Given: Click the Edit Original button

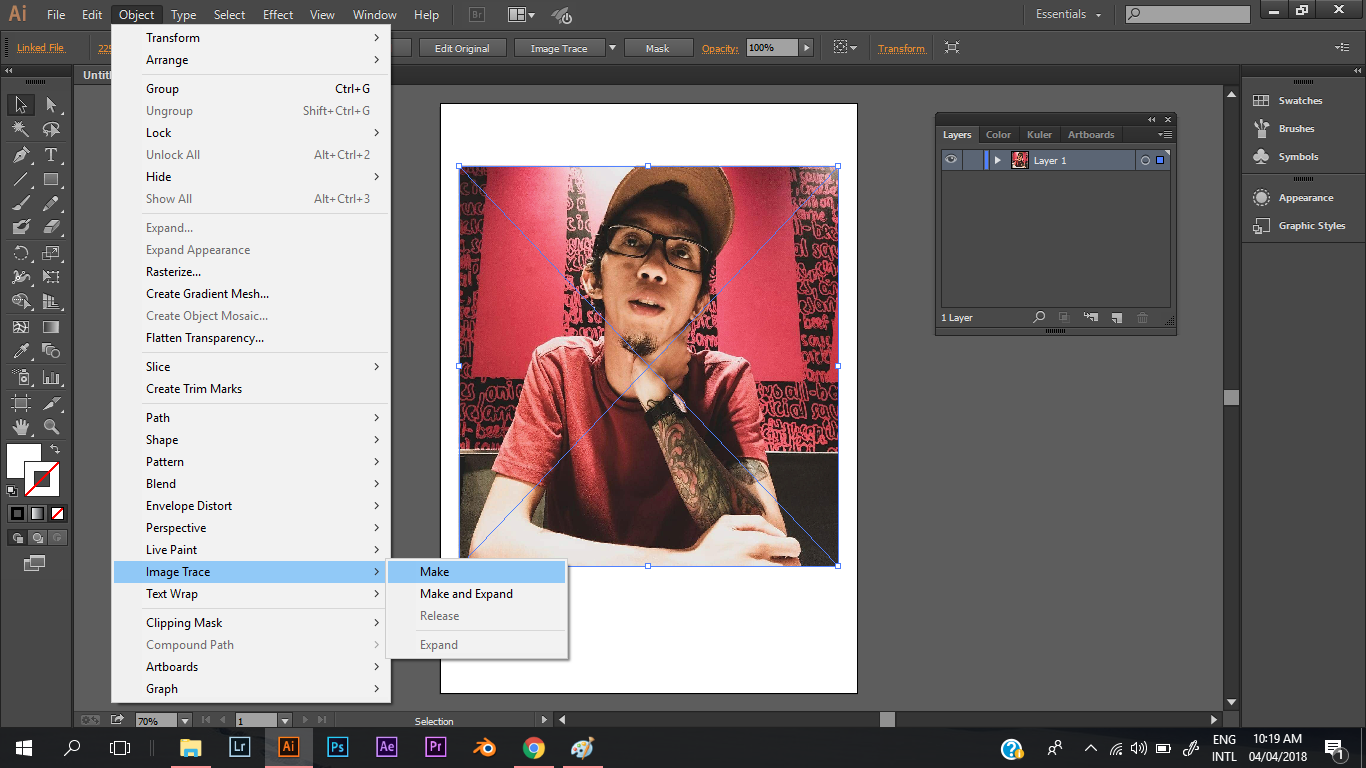Looking at the screenshot, I should [x=462, y=48].
